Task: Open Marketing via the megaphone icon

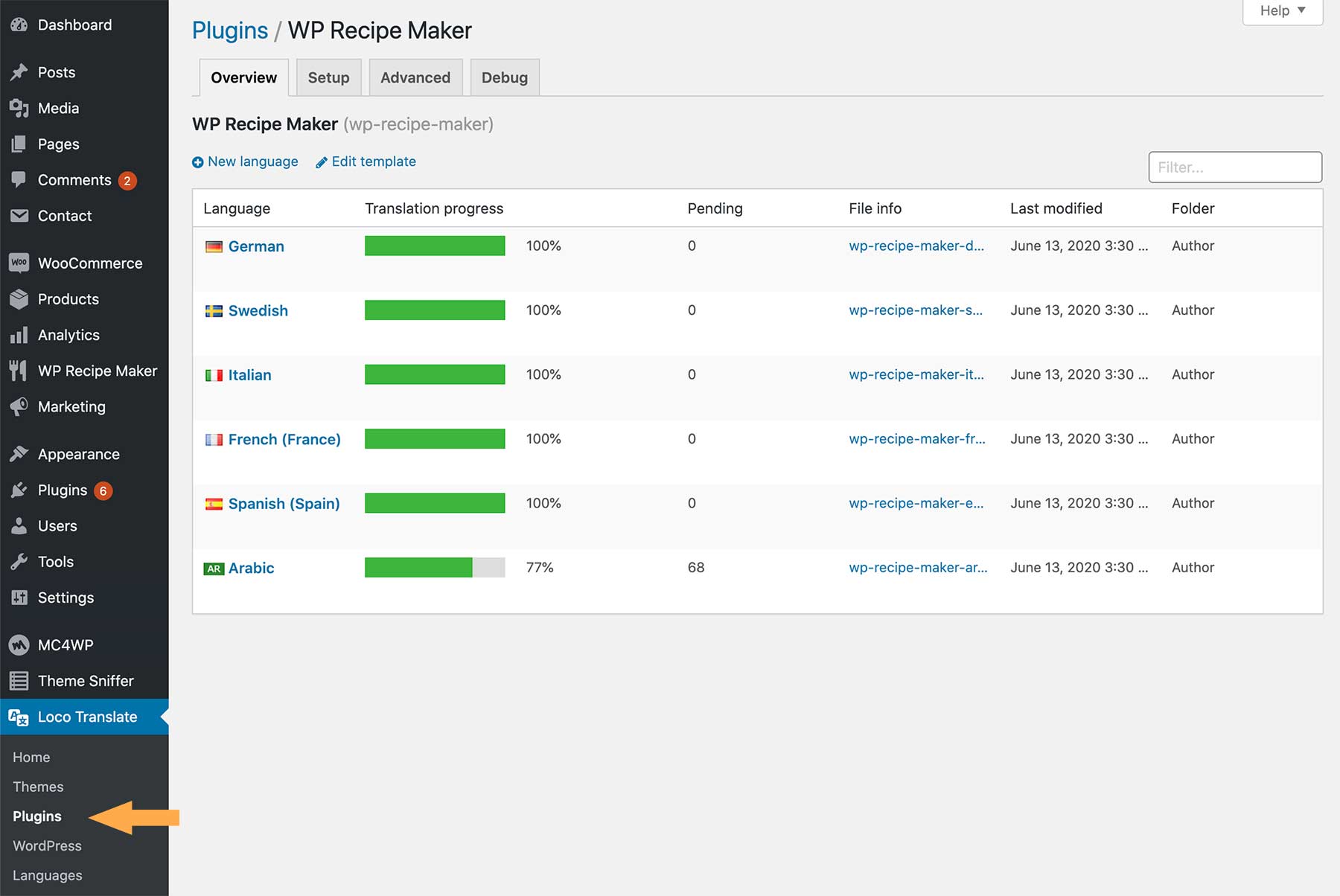Action: click(x=19, y=406)
